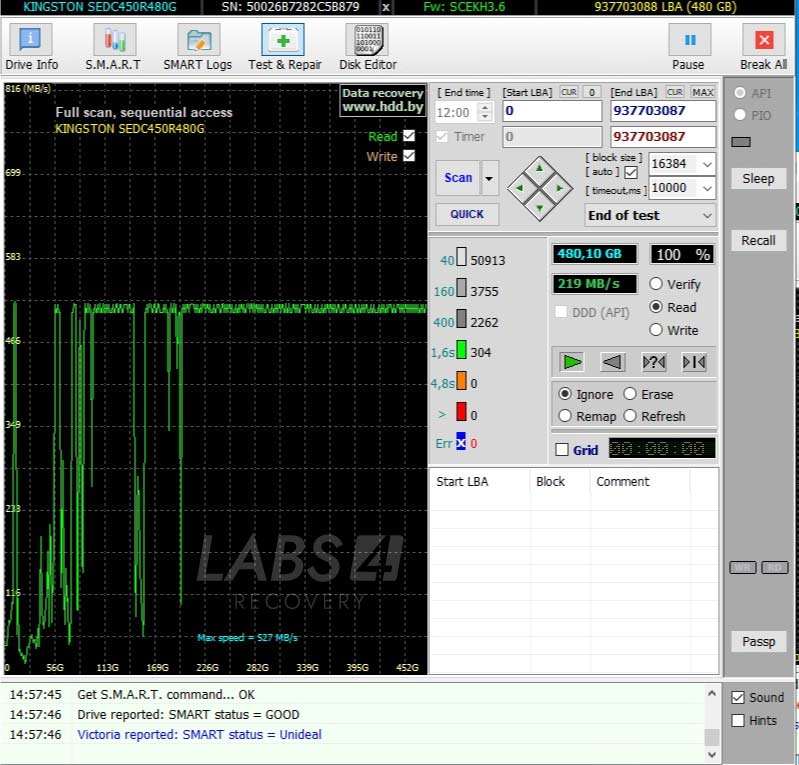The width and height of the screenshot is (799, 765).
Task: Click the random seek ?| button
Action: pos(654,362)
